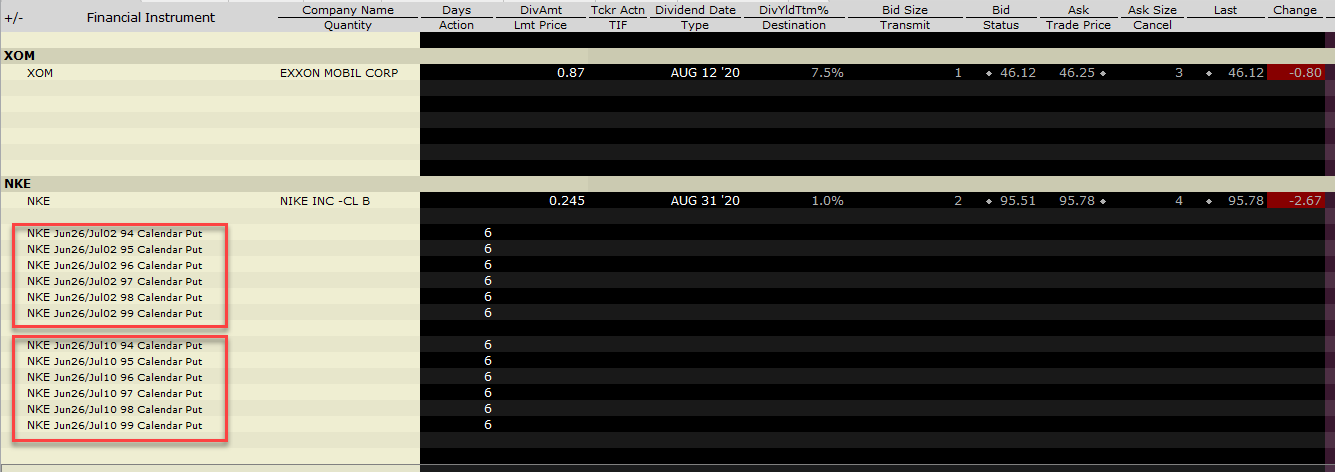
Task: Select NKE Jun26/Jul02 97 Calendar Put
Action: 114,281
